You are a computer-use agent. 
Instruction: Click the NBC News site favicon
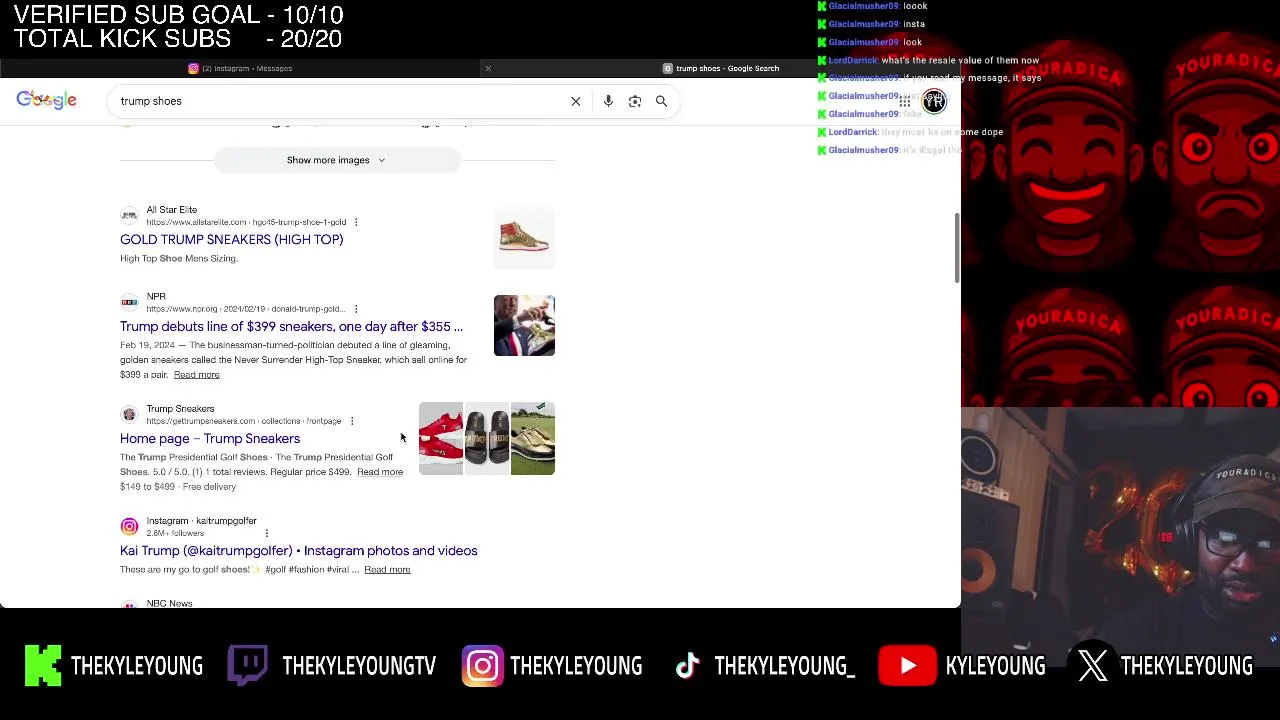[x=129, y=604]
